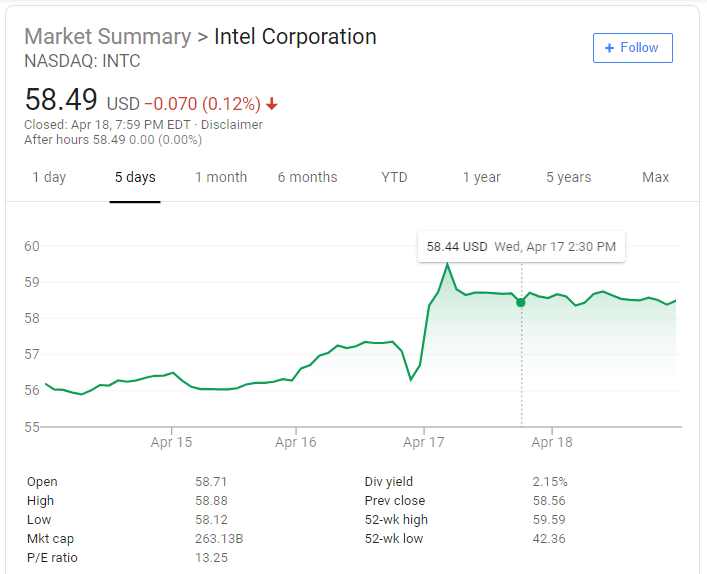Click the 58.44 USD chart tooltip

[521, 246]
